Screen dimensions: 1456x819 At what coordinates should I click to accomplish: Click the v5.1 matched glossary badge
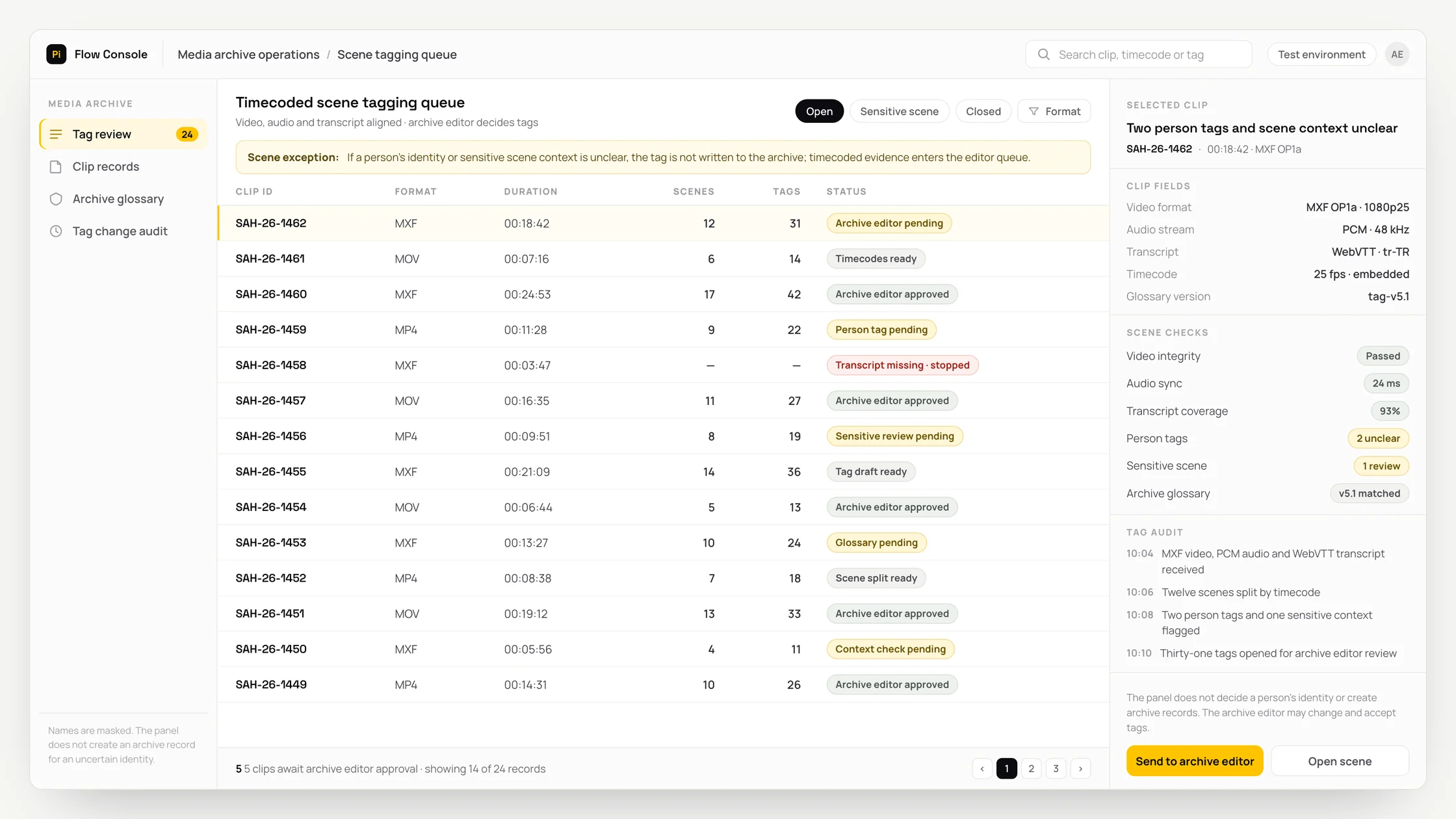pos(1370,494)
